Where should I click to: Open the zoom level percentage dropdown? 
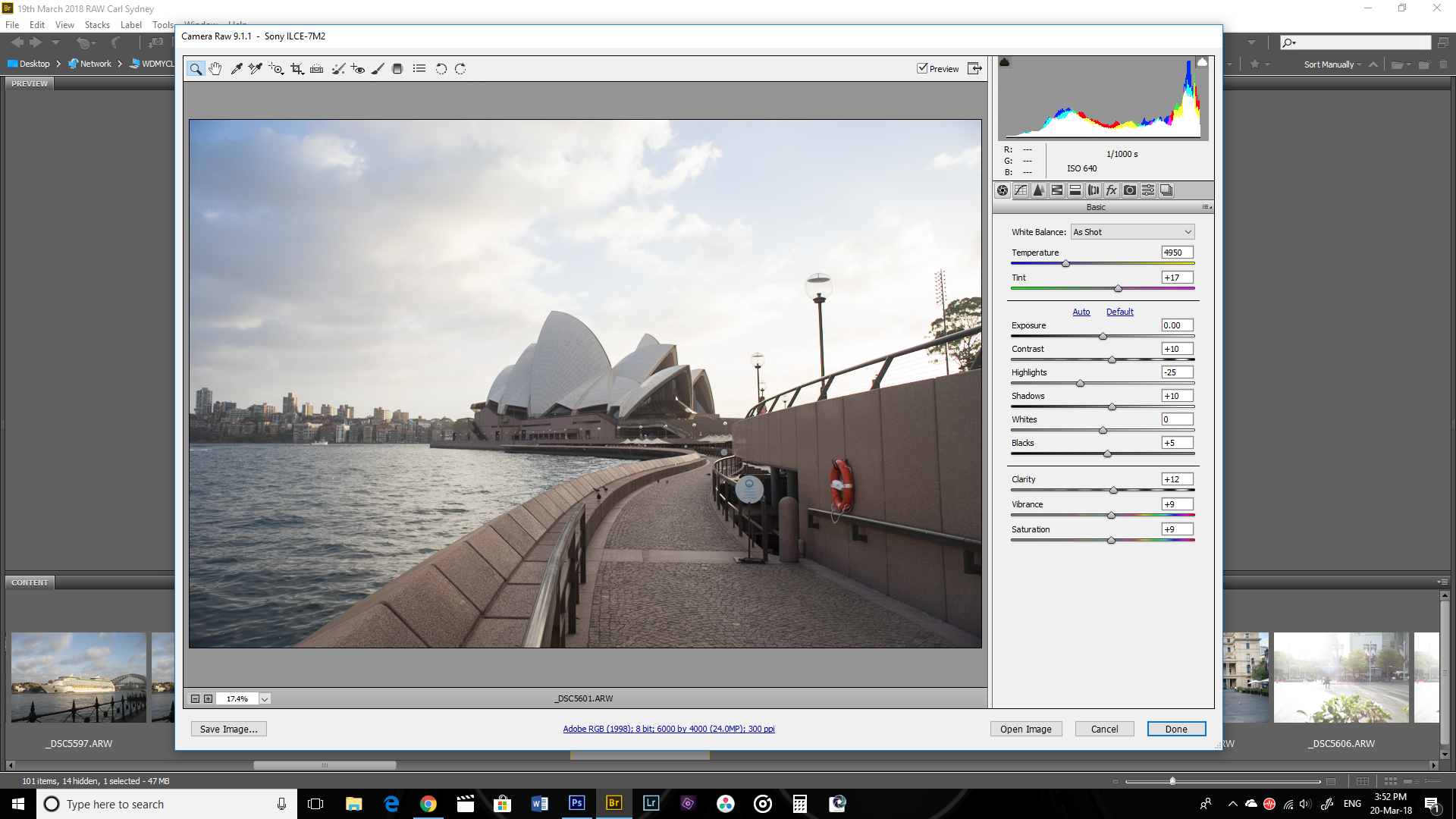point(264,698)
